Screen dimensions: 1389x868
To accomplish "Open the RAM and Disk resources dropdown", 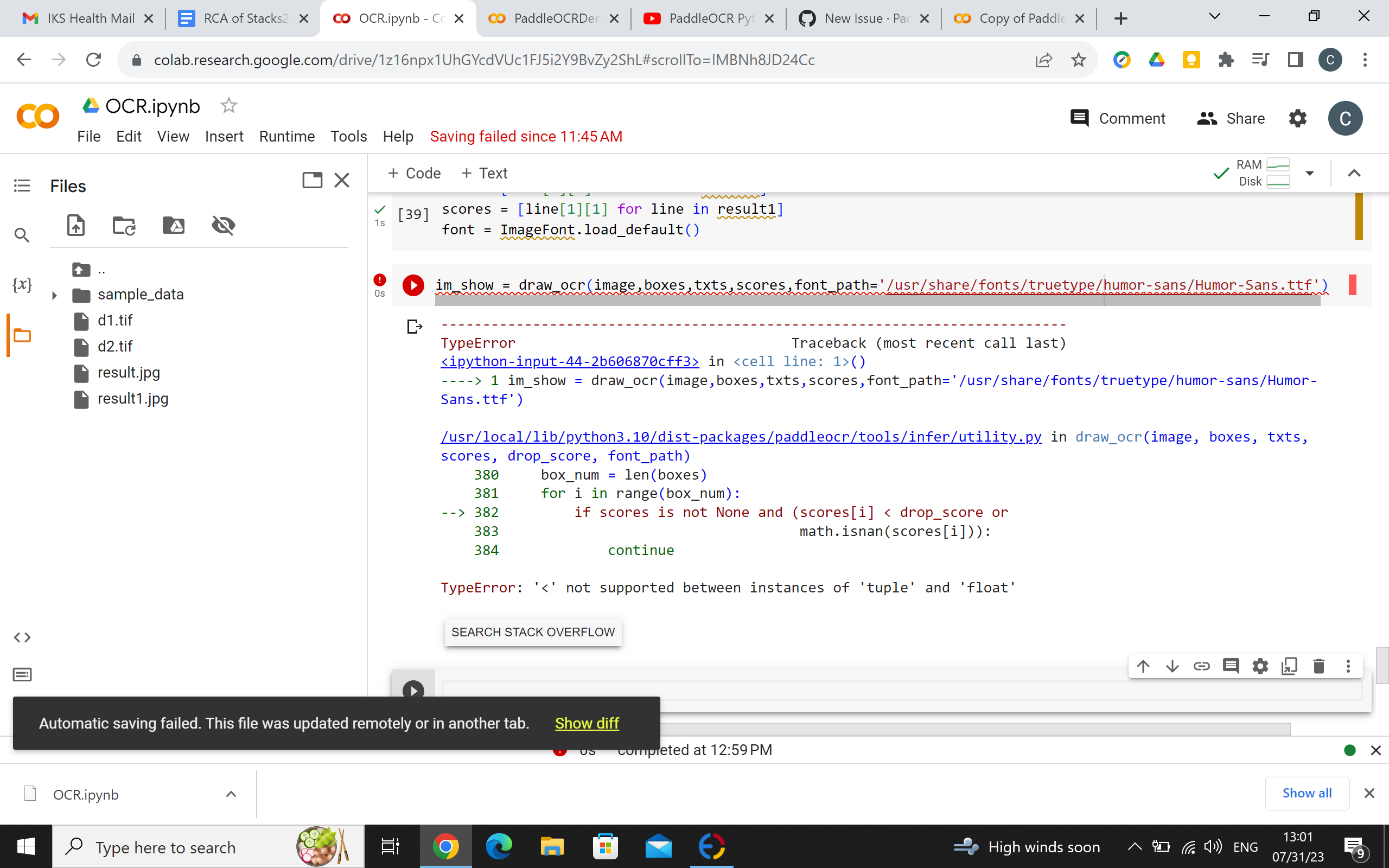I will coord(1309,173).
